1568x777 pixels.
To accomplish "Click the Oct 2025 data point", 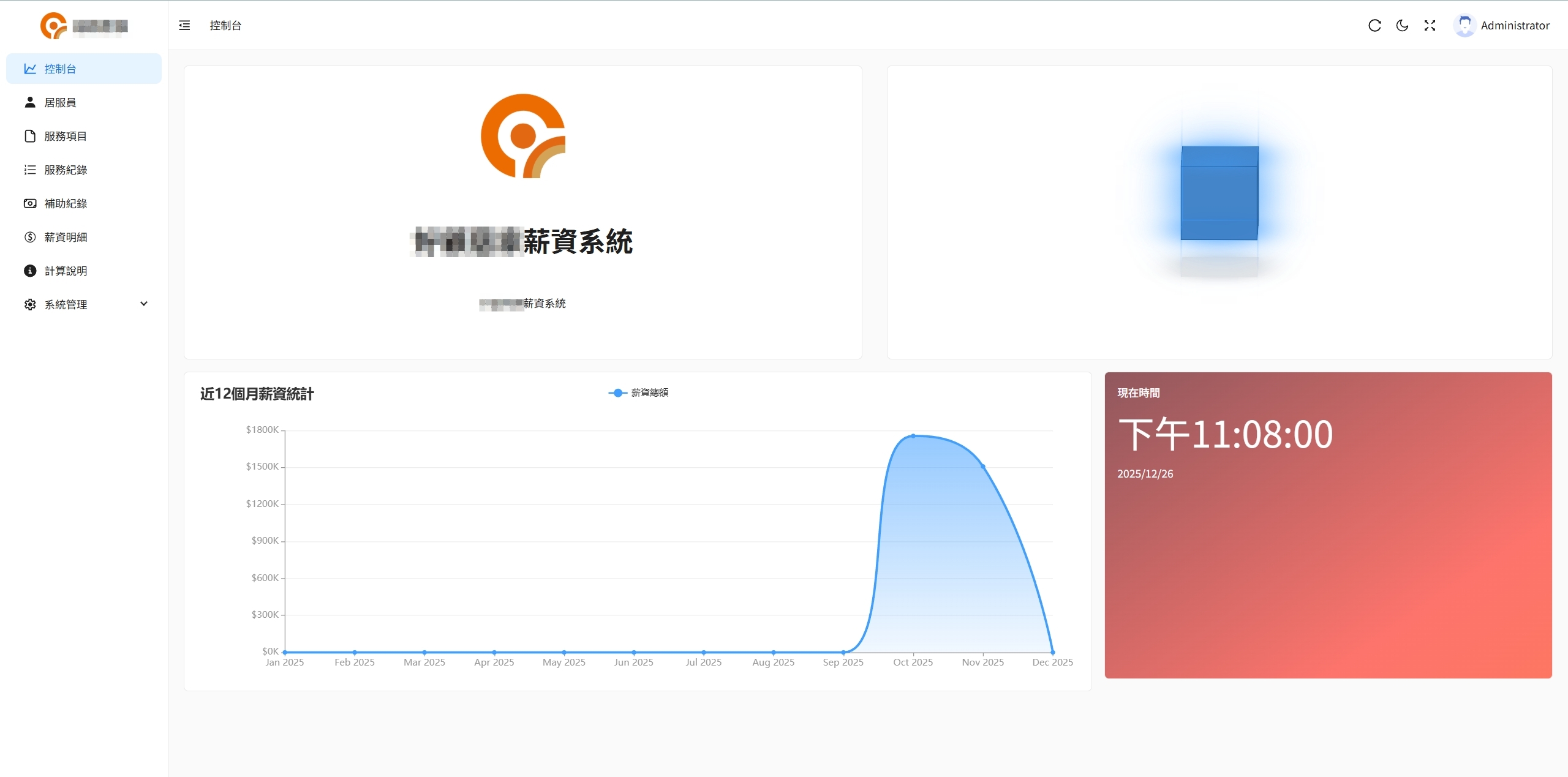I will pos(913,436).
